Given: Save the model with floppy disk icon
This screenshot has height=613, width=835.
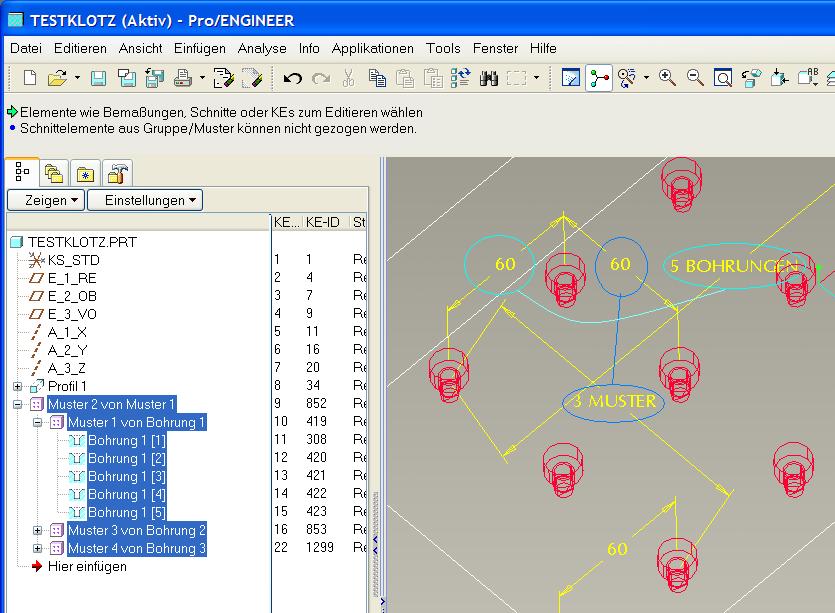Looking at the screenshot, I should (98, 78).
